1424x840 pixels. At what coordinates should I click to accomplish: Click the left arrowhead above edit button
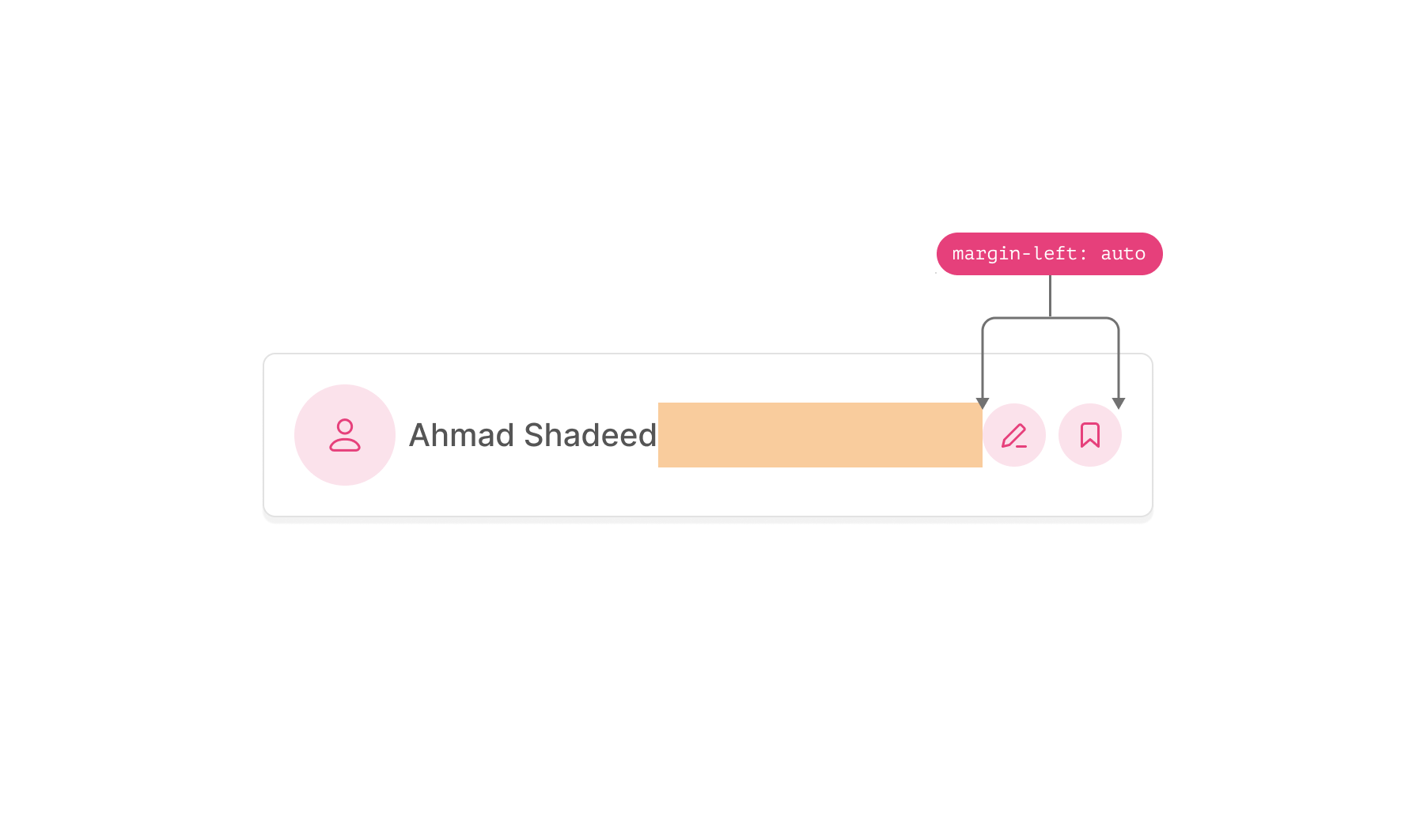(983, 403)
